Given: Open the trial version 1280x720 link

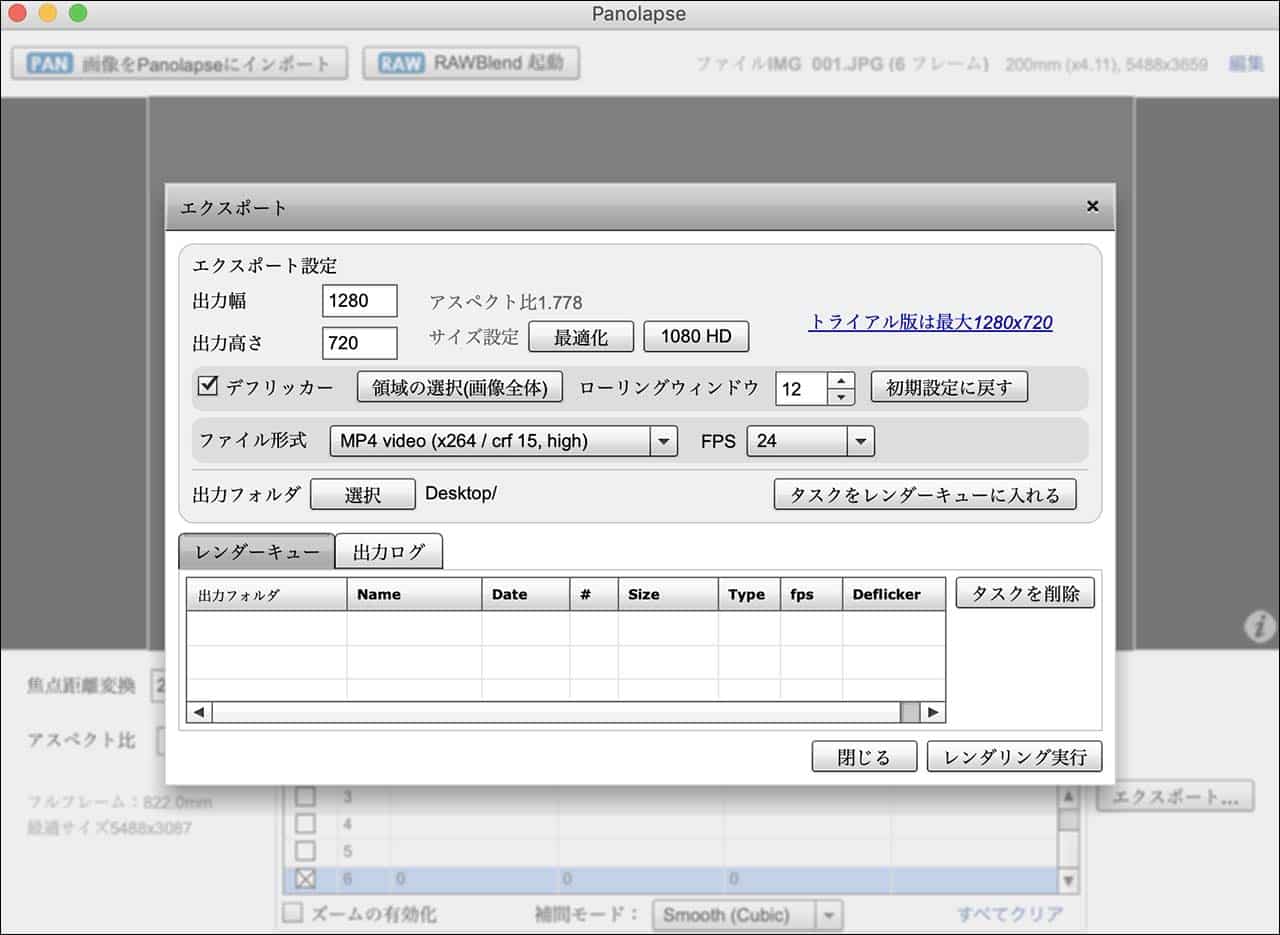Looking at the screenshot, I should coord(930,322).
